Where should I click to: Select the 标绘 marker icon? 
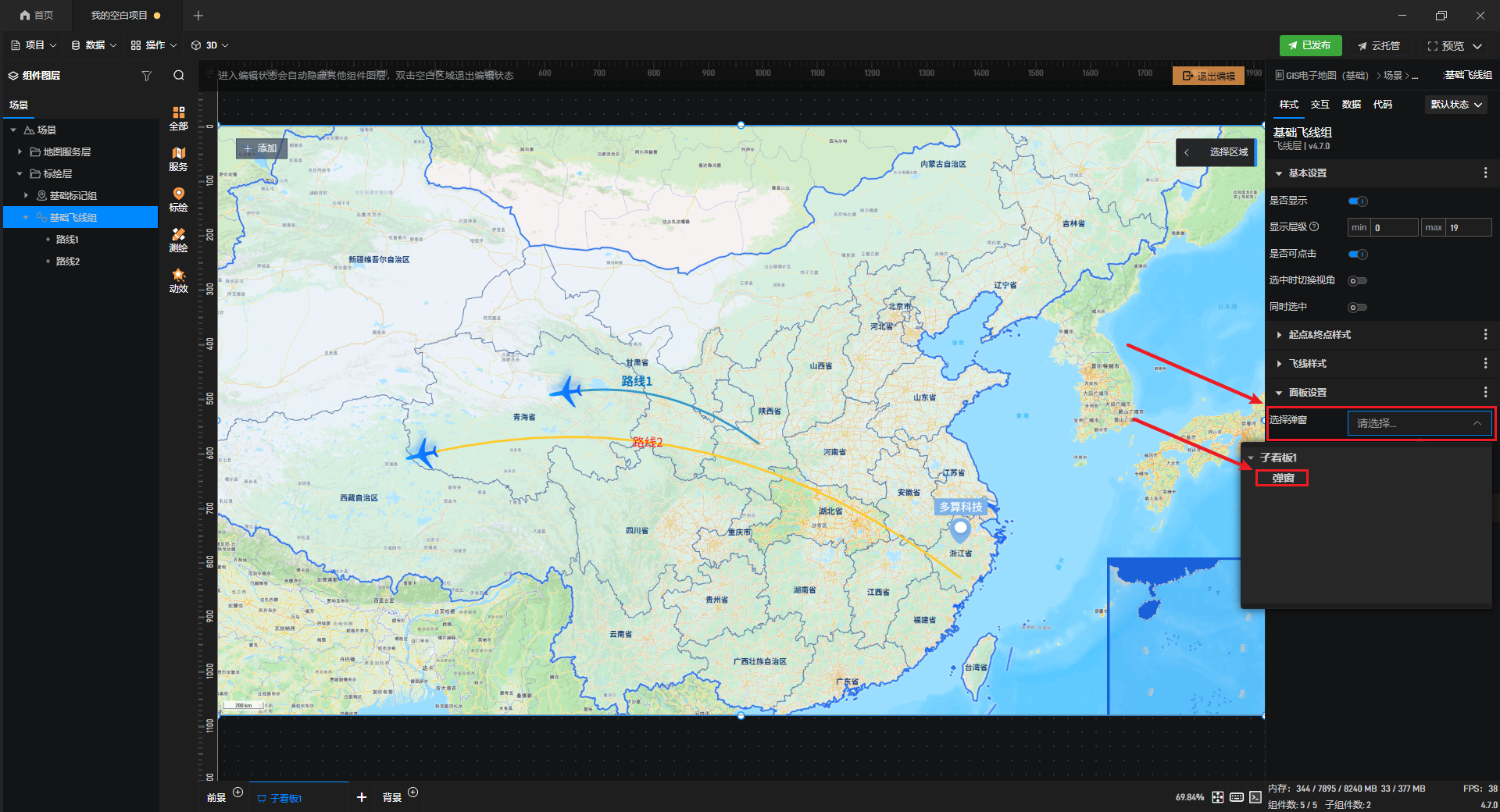178,199
